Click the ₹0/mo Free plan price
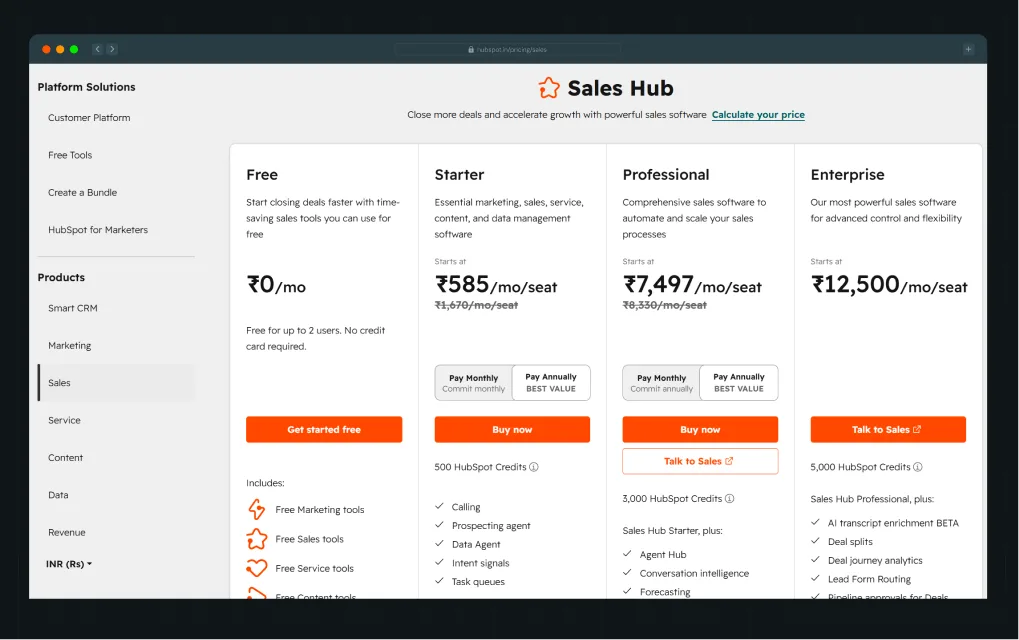This screenshot has height=640, width=1019. [x=276, y=285]
